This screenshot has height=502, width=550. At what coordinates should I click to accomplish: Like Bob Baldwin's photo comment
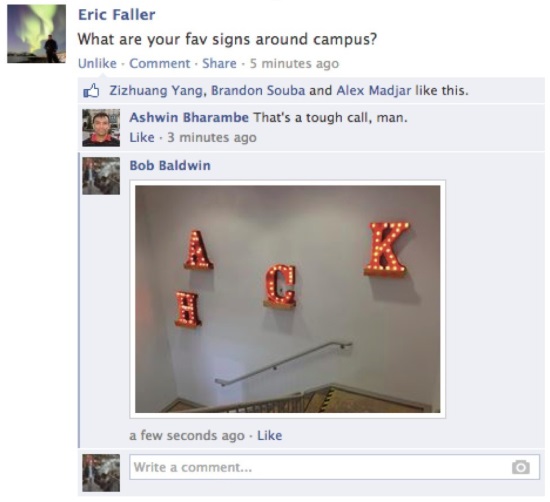pos(269,435)
